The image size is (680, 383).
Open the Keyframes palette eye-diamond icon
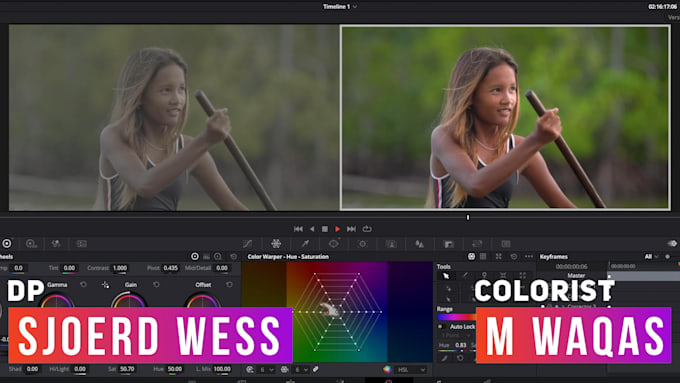[x=672, y=243]
